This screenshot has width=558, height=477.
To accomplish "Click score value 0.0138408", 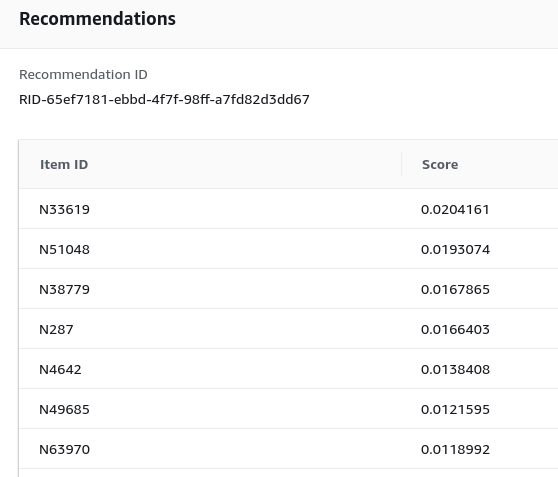I will pyautogui.click(x=455, y=369).
